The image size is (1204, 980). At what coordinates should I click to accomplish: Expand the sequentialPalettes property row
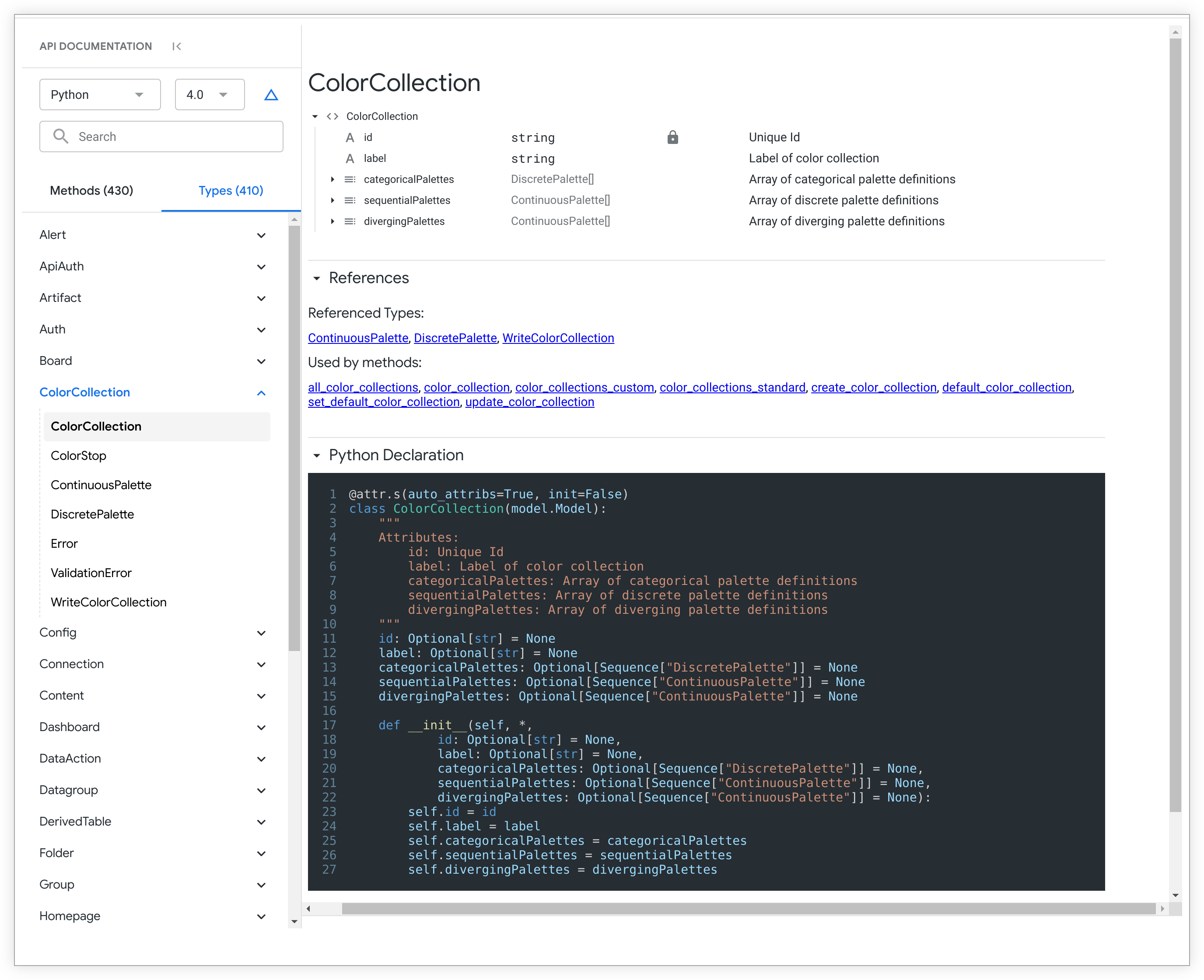[332, 200]
